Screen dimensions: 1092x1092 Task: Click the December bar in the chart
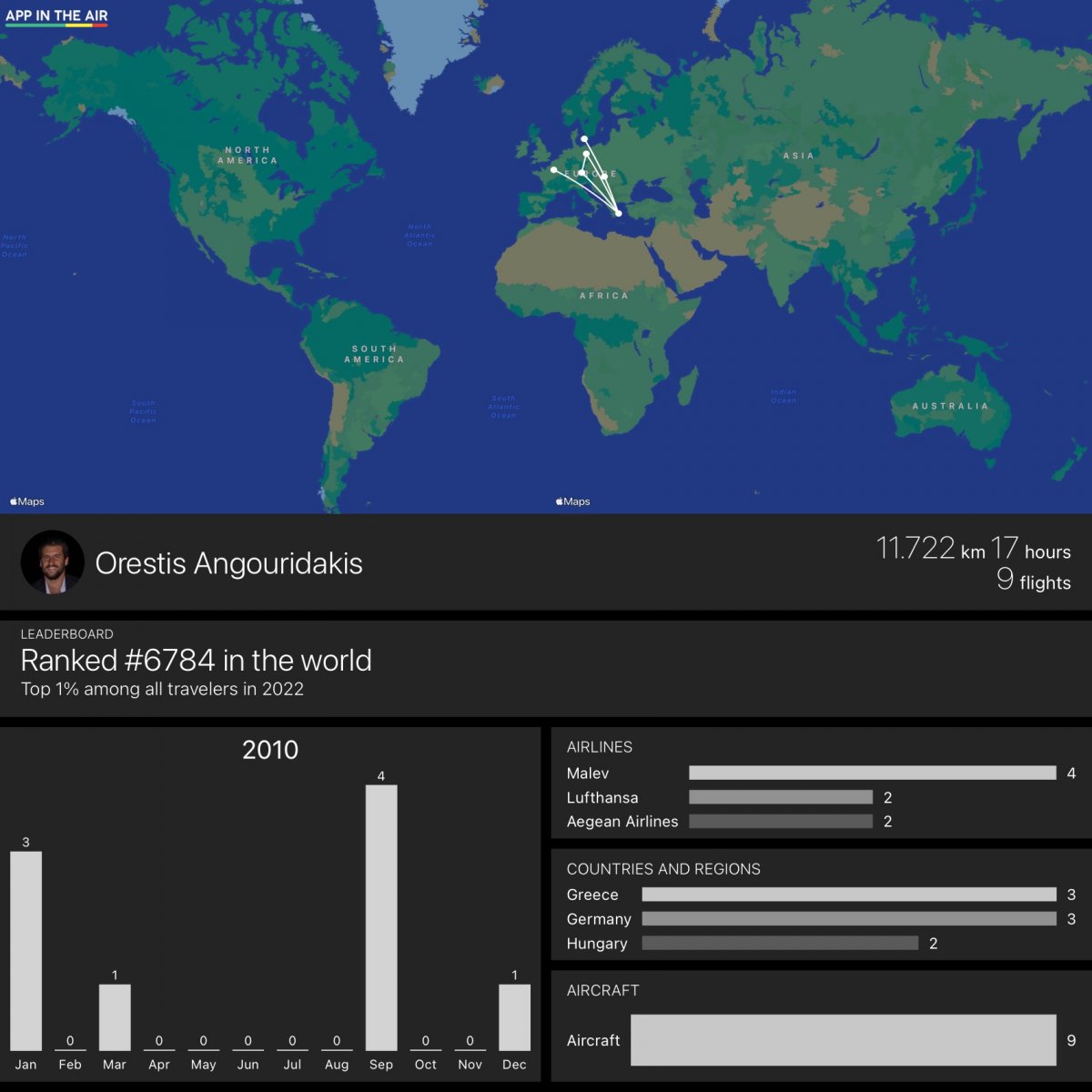[514, 1016]
